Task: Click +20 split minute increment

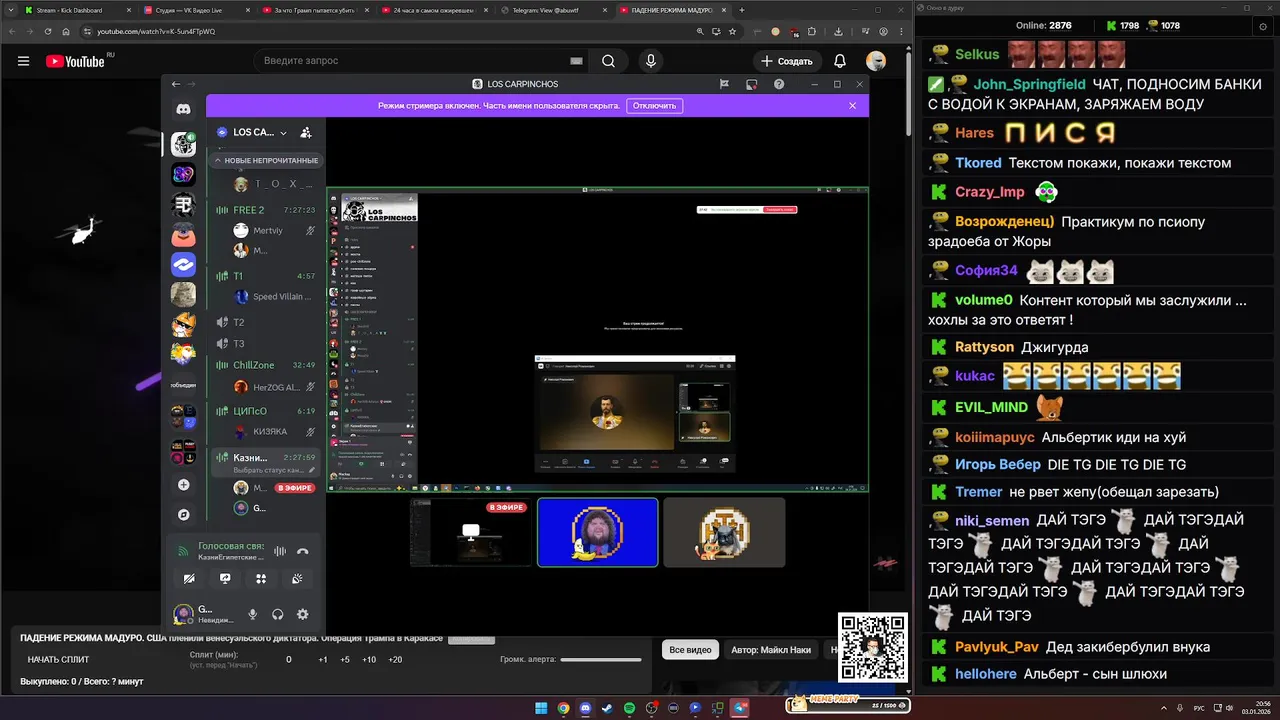Action: pos(395,659)
